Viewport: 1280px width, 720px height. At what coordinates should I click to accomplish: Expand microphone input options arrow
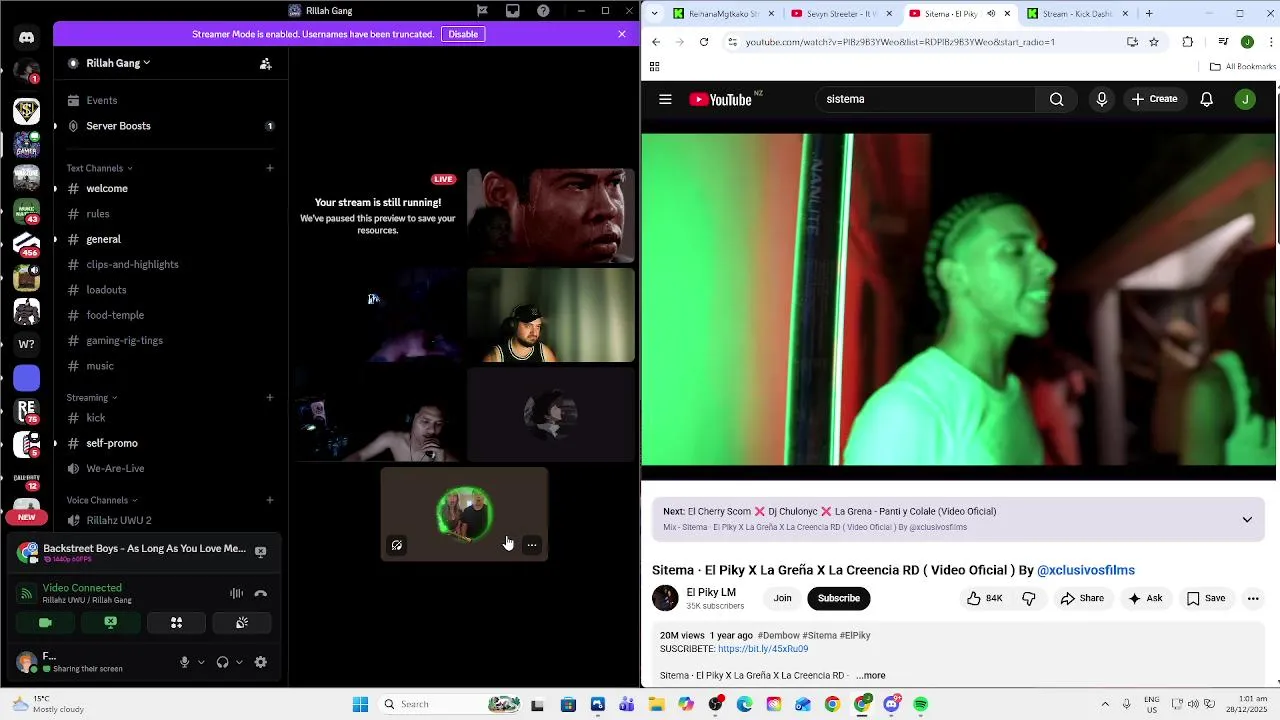[201, 662]
